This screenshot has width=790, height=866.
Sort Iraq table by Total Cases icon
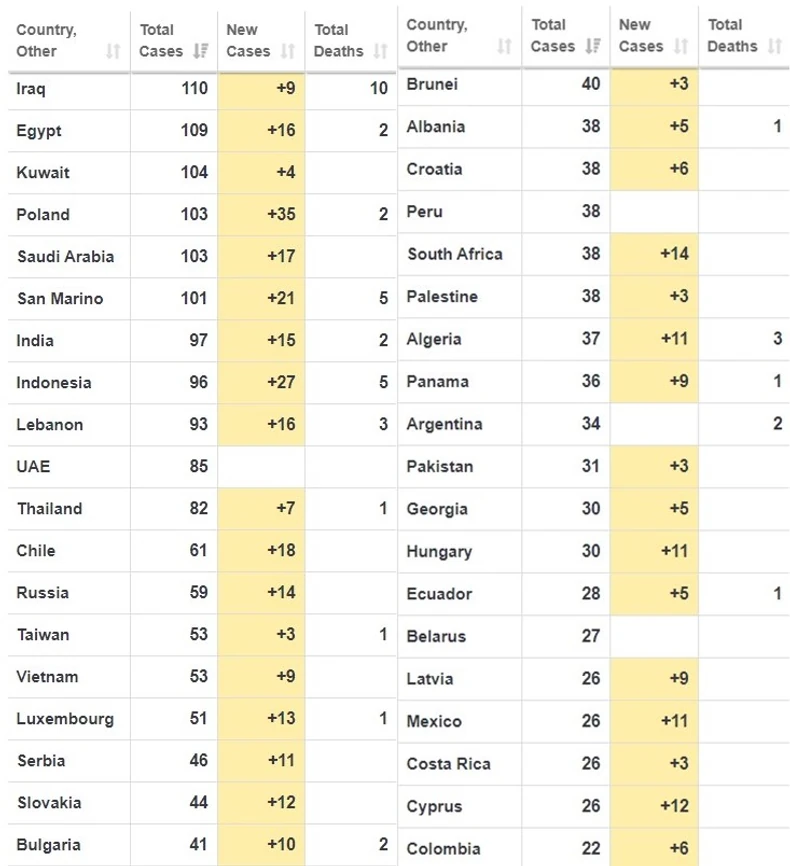click(x=201, y=51)
